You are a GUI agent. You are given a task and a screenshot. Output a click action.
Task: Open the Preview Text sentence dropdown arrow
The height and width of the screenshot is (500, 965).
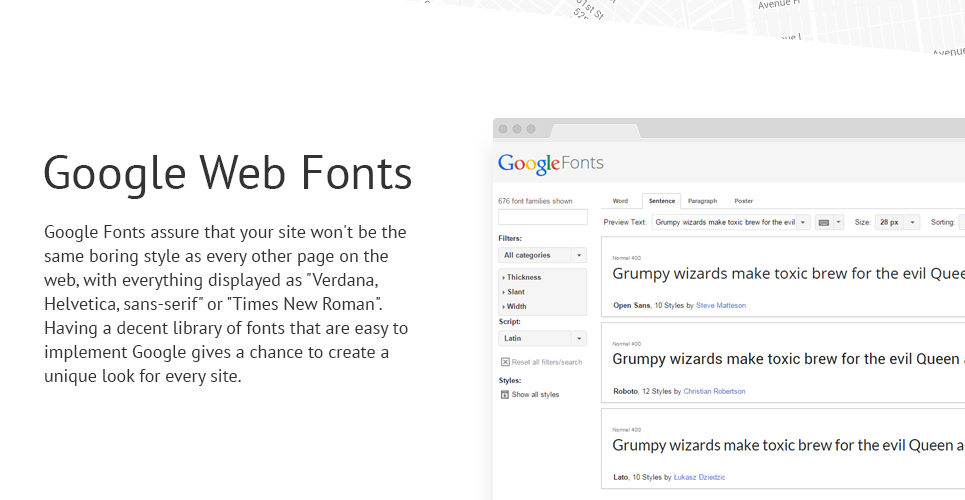pyautogui.click(x=803, y=222)
